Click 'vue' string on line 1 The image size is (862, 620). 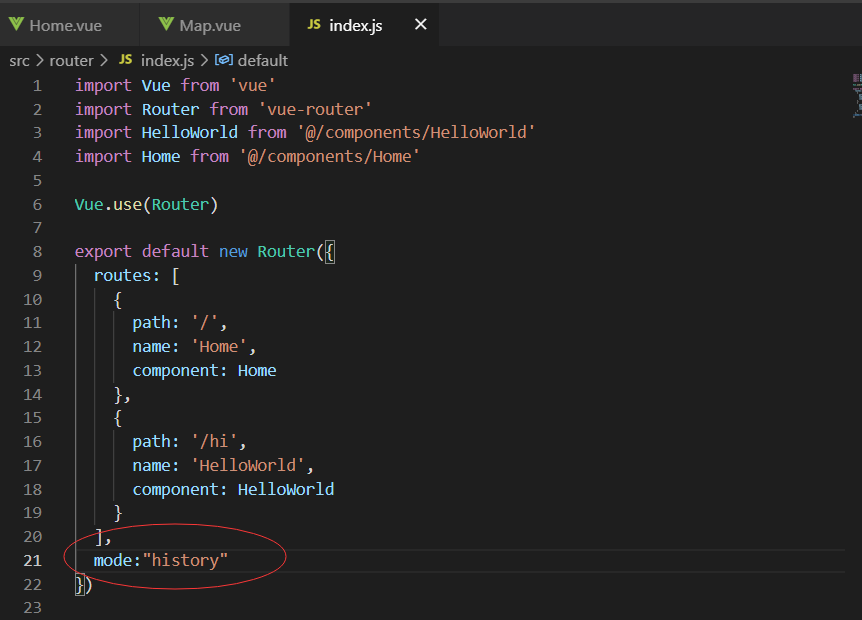tap(252, 86)
